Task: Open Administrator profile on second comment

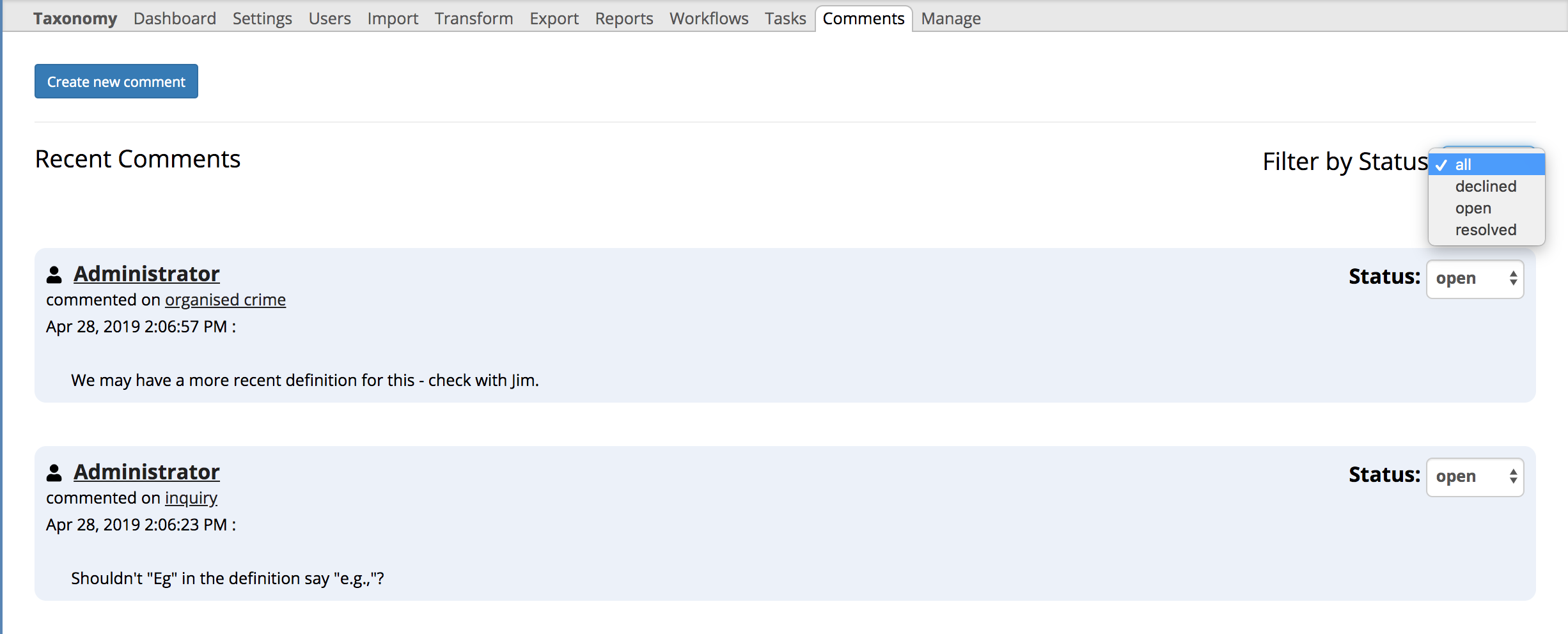Action: point(146,472)
